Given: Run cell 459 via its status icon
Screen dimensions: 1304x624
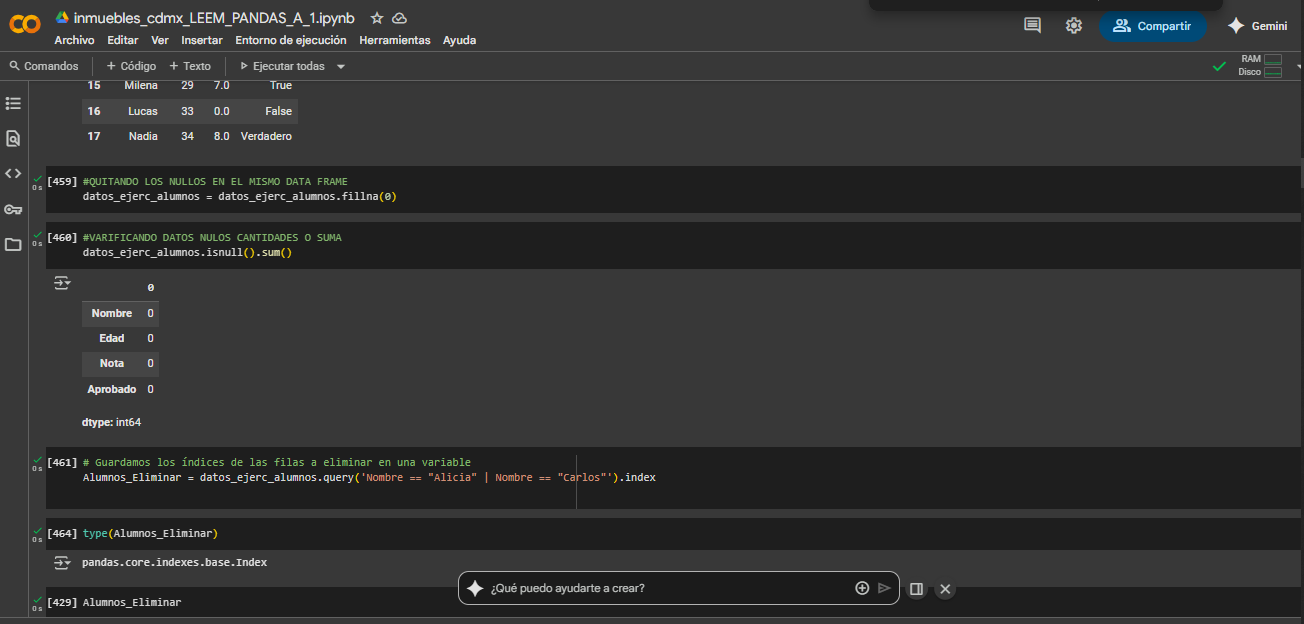Looking at the screenshot, I should tap(37, 182).
